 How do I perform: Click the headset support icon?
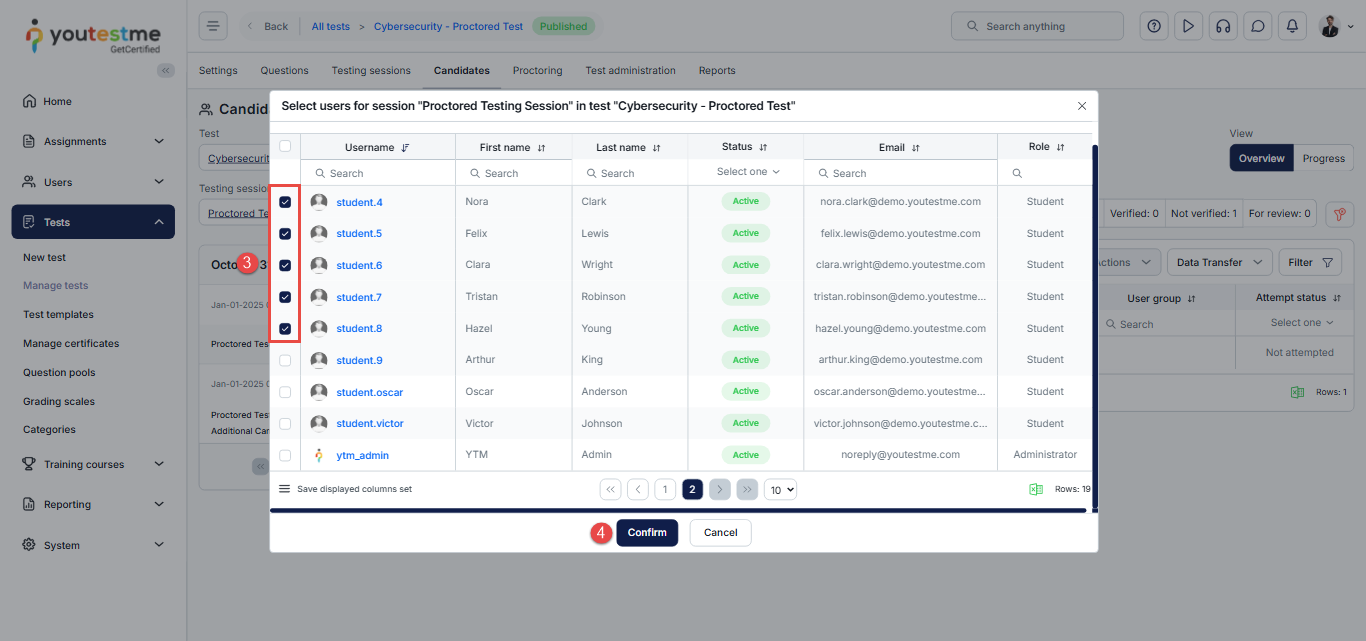pyautogui.click(x=1222, y=26)
